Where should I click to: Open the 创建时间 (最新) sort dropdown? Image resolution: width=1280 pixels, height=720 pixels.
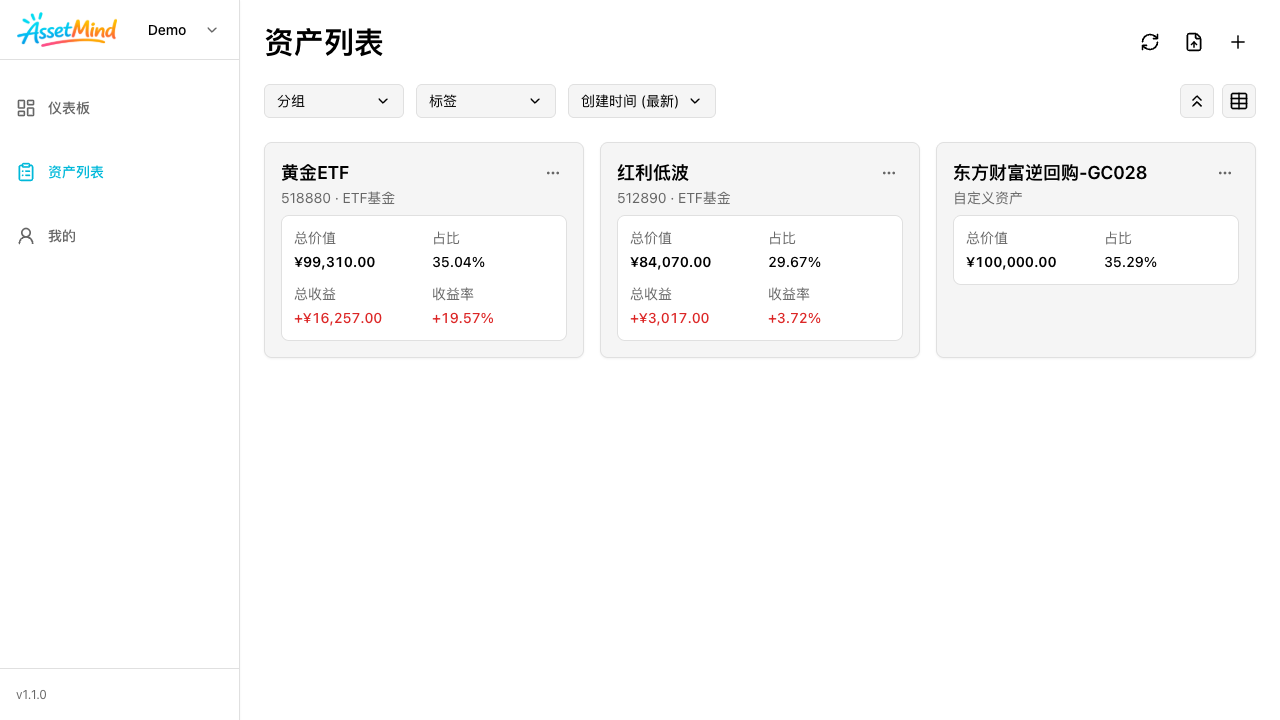pyautogui.click(x=642, y=101)
